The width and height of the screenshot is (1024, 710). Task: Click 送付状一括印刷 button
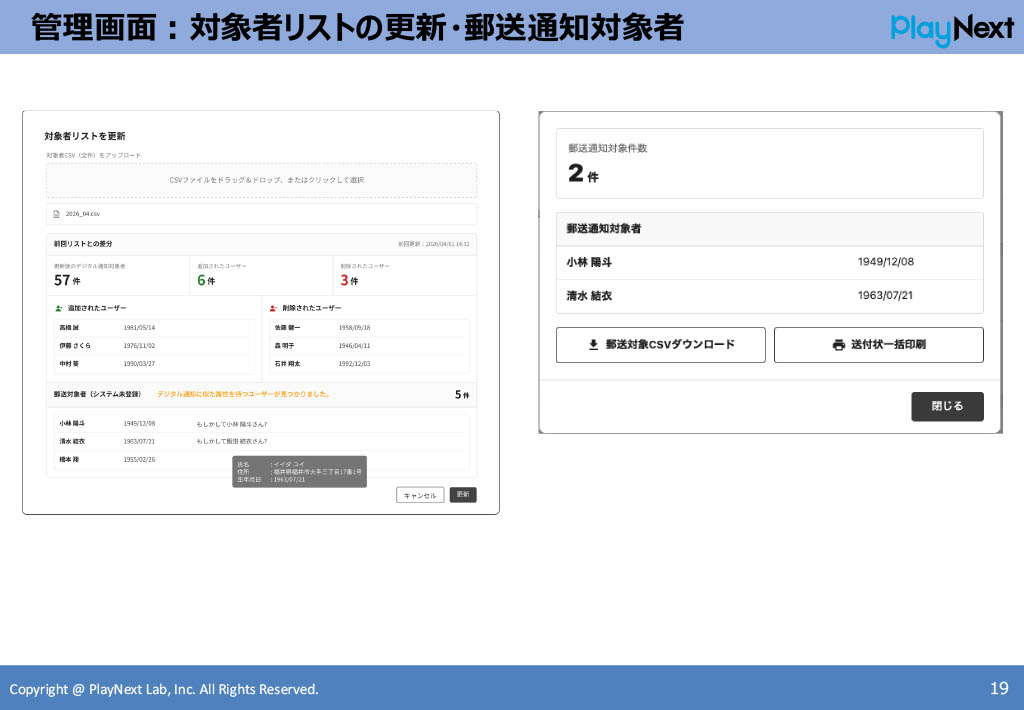click(878, 345)
